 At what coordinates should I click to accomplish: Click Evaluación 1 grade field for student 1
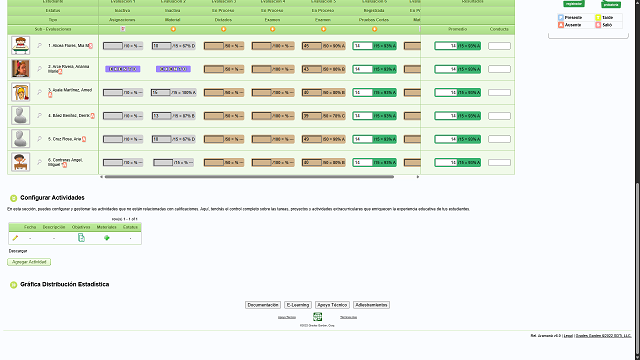click(x=113, y=46)
